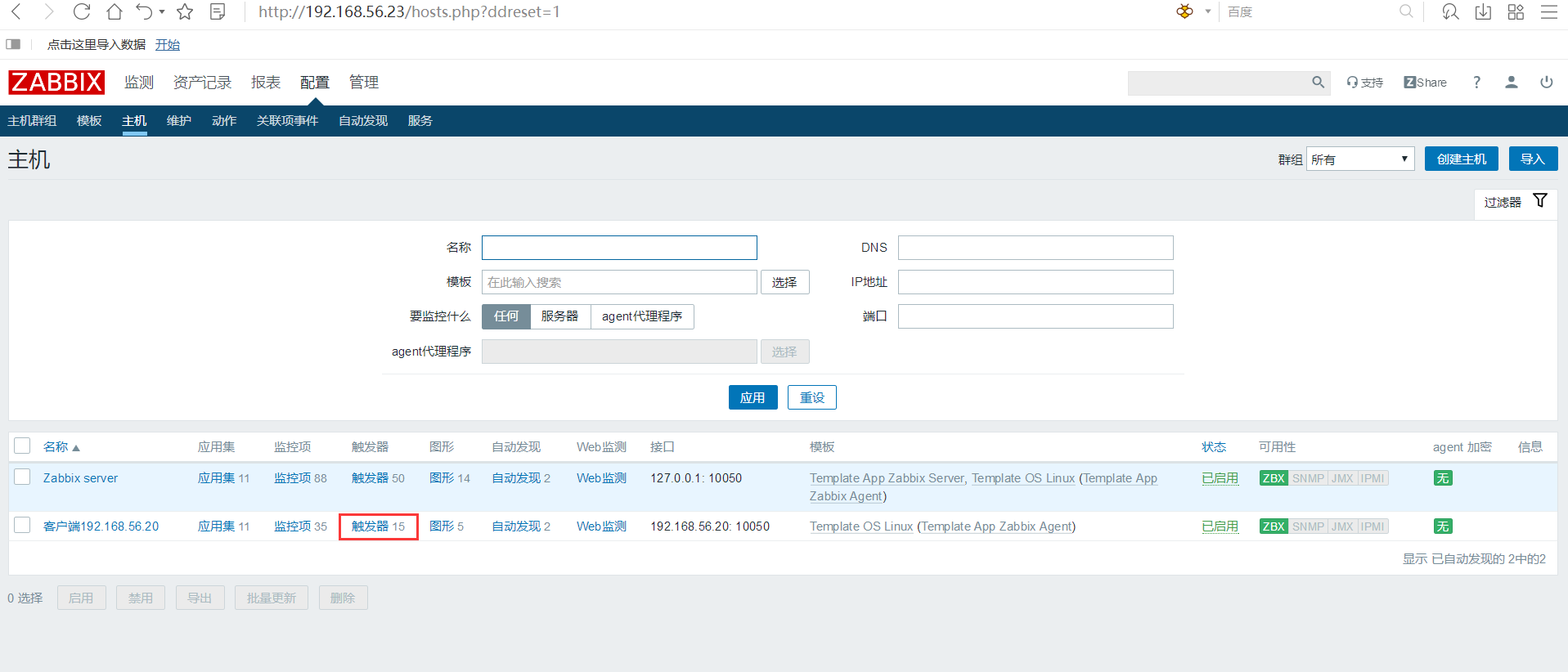
Task: Click browser address bar URL
Action: pyautogui.click(x=409, y=12)
